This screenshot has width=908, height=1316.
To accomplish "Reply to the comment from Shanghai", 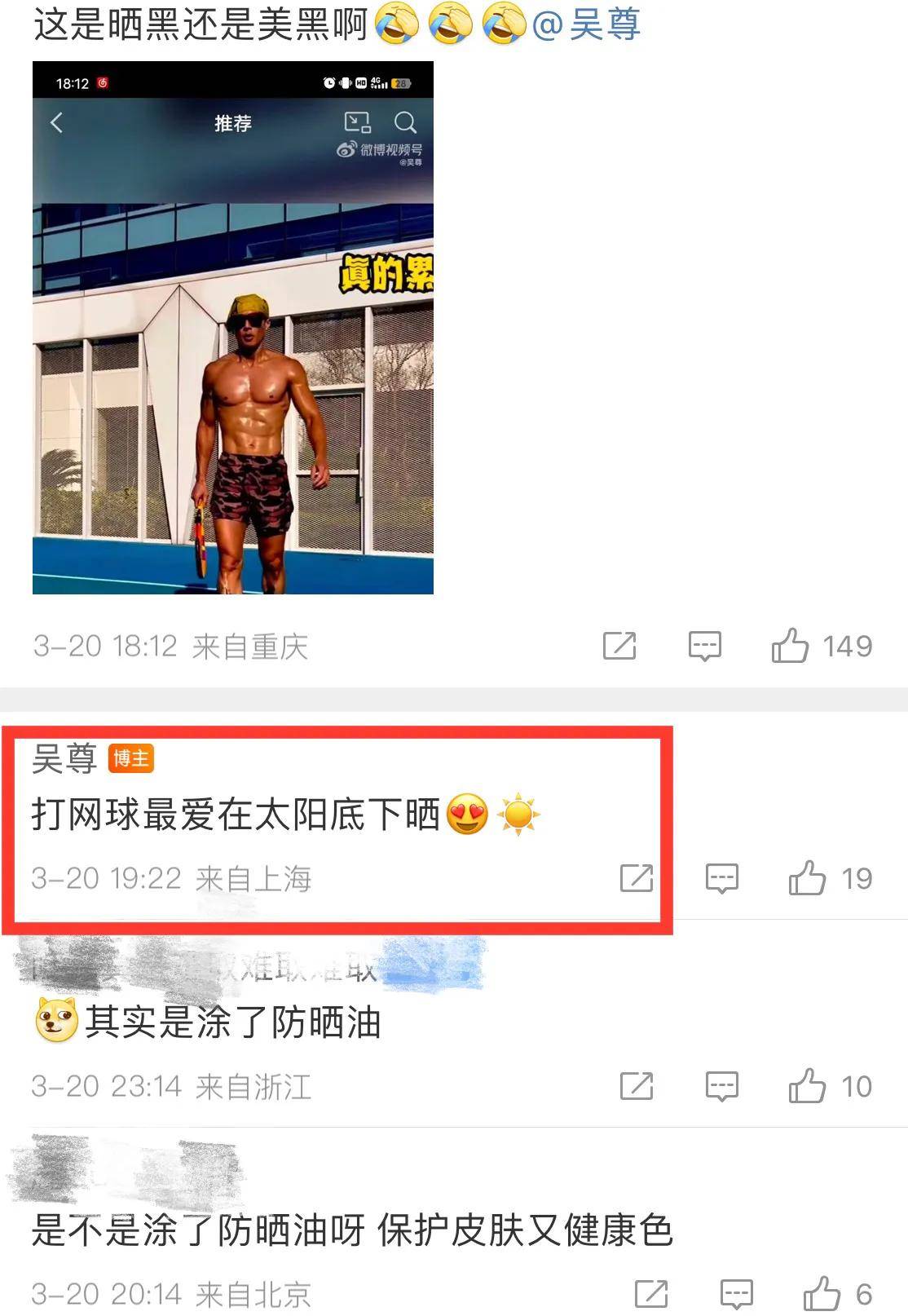I will 721,878.
